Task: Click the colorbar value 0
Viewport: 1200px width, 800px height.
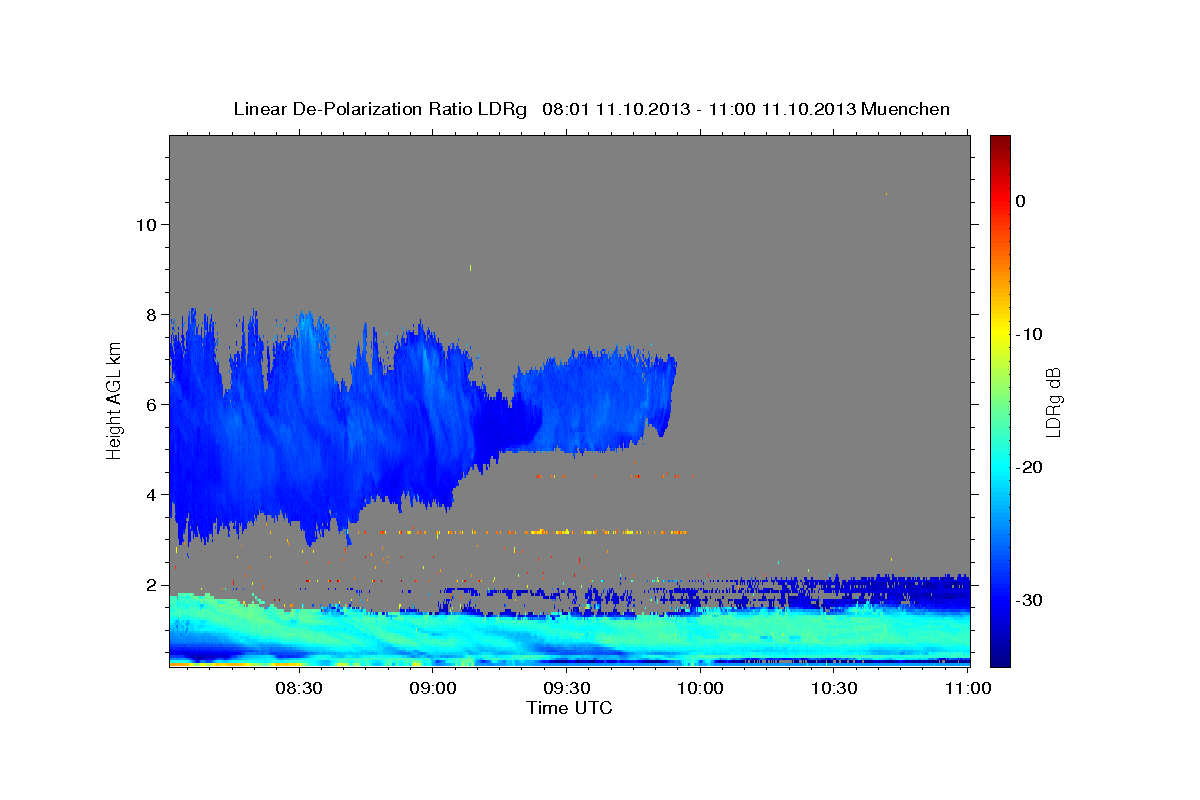Action: (1020, 201)
